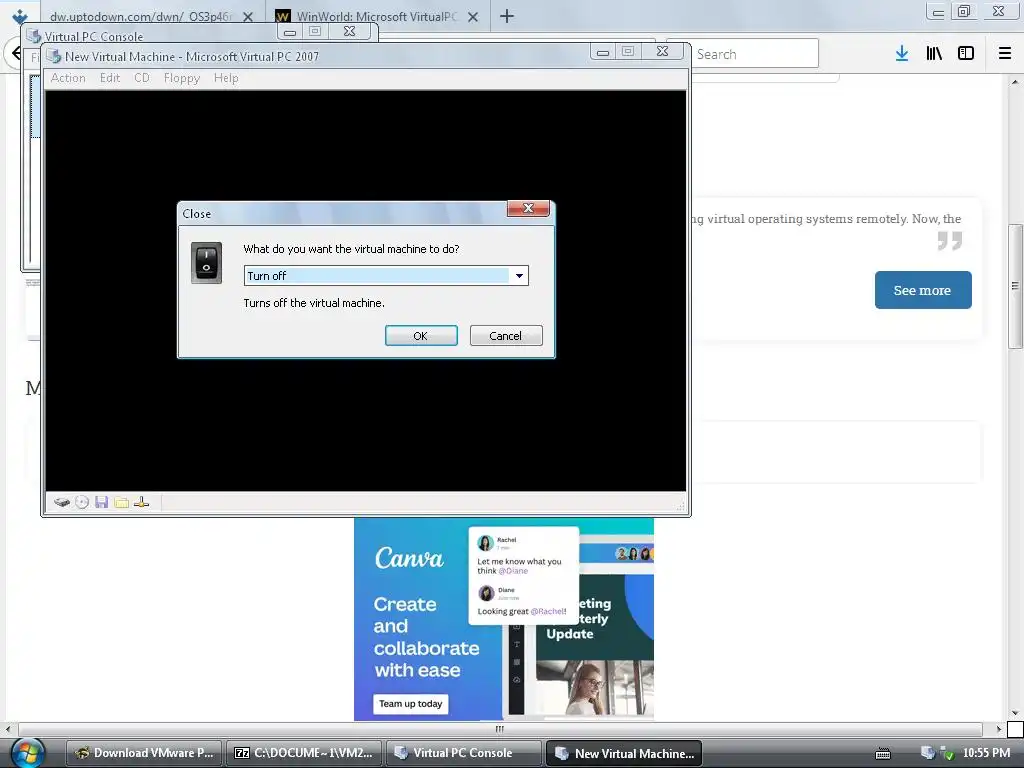1024x768 pixels.
Task: Close the Close dialog with red X
Action: point(528,208)
